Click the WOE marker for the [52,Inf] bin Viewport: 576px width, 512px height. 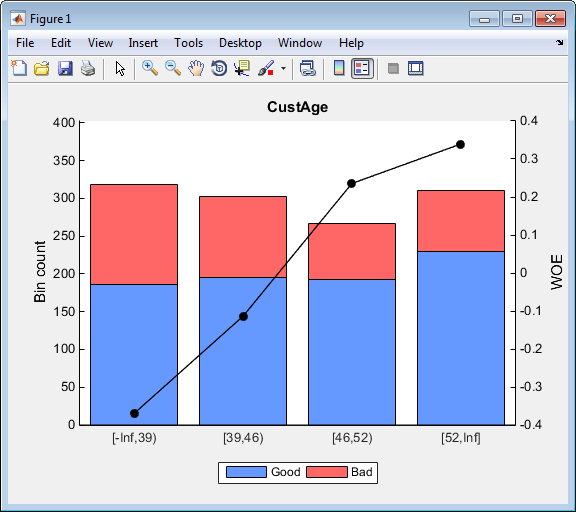point(460,144)
